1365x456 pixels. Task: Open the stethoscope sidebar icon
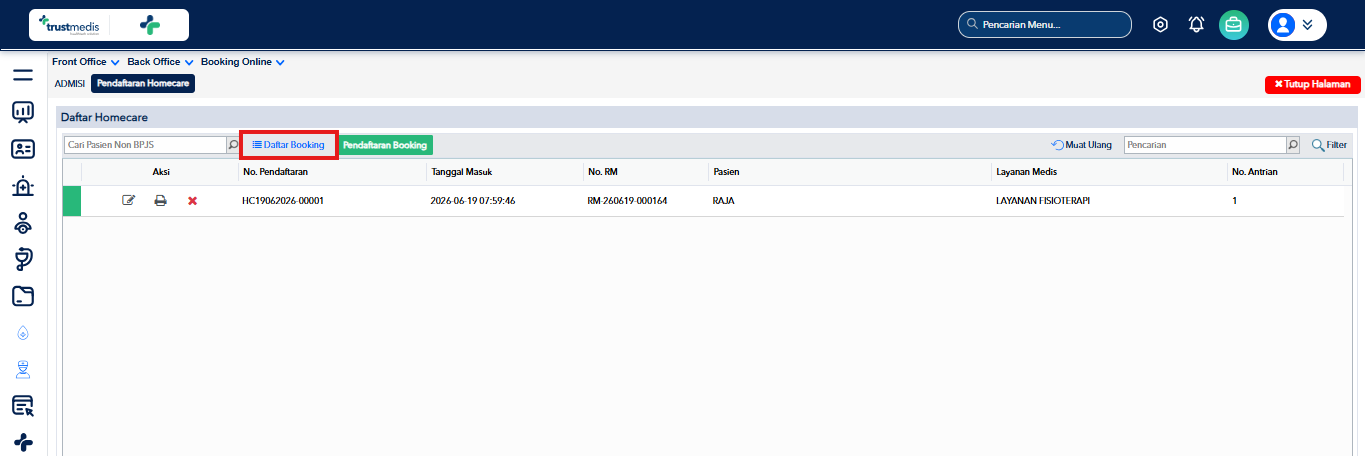(23, 260)
